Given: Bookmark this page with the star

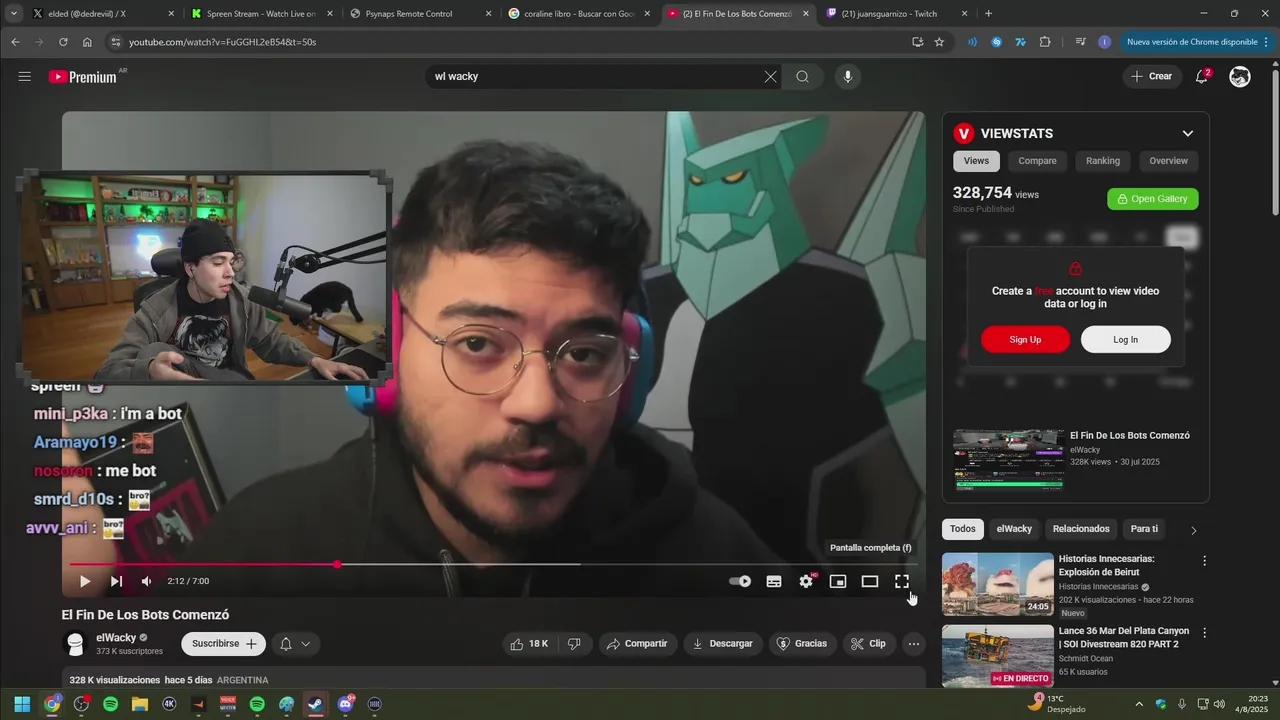Looking at the screenshot, I should [939, 42].
